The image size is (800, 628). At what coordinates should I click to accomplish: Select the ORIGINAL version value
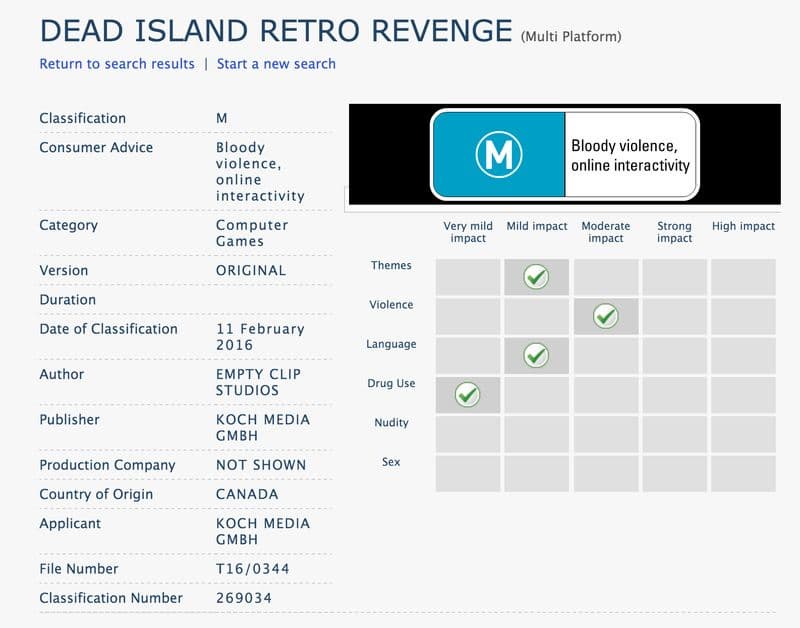pyautogui.click(x=251, y=270)
